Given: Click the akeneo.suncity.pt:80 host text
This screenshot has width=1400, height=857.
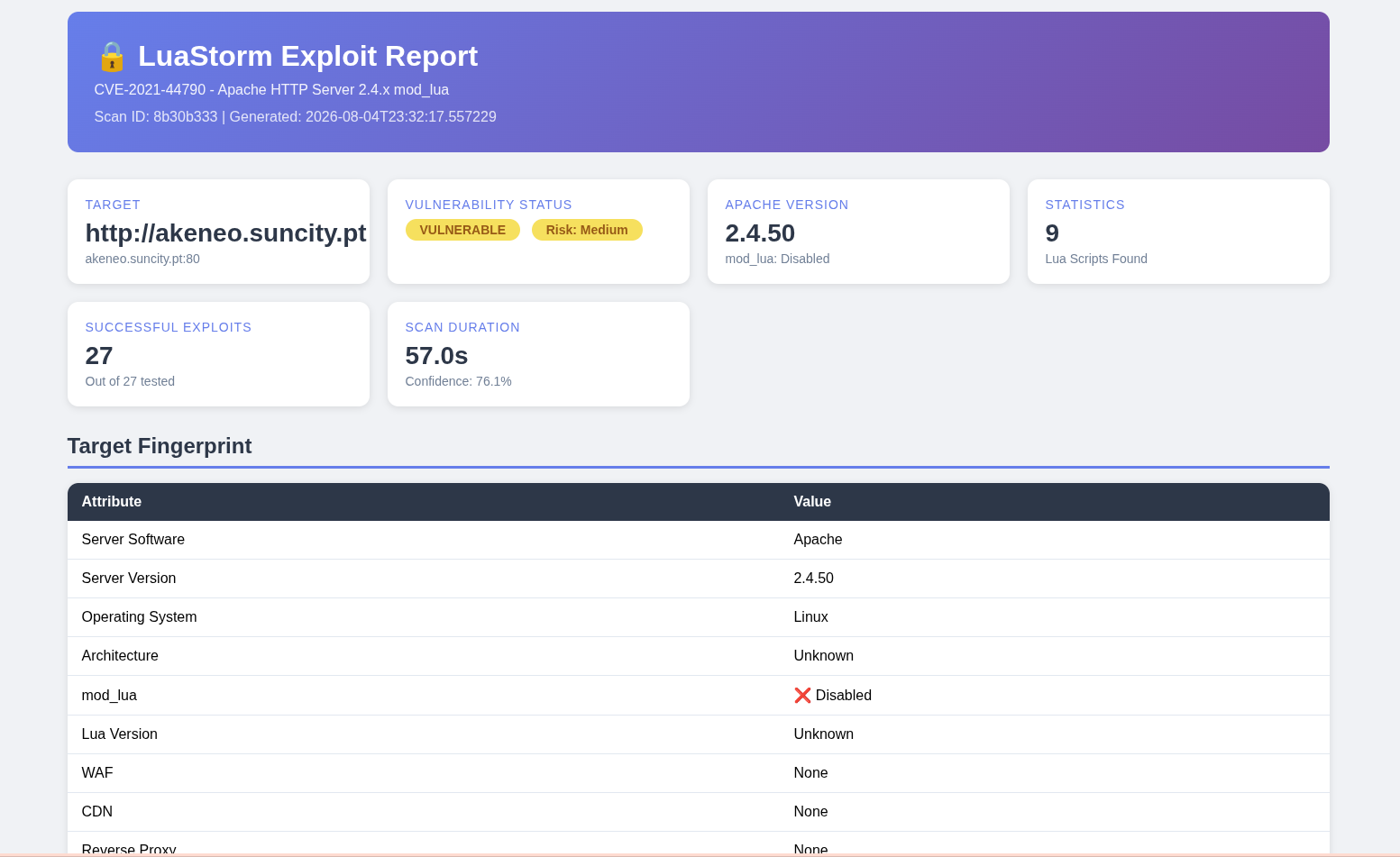Looking at the screenshot, I should click(x=142, y=259).
